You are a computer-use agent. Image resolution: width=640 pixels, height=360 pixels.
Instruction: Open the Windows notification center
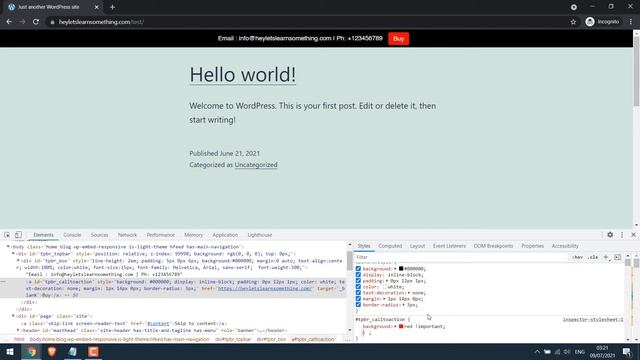coord(627,351)
